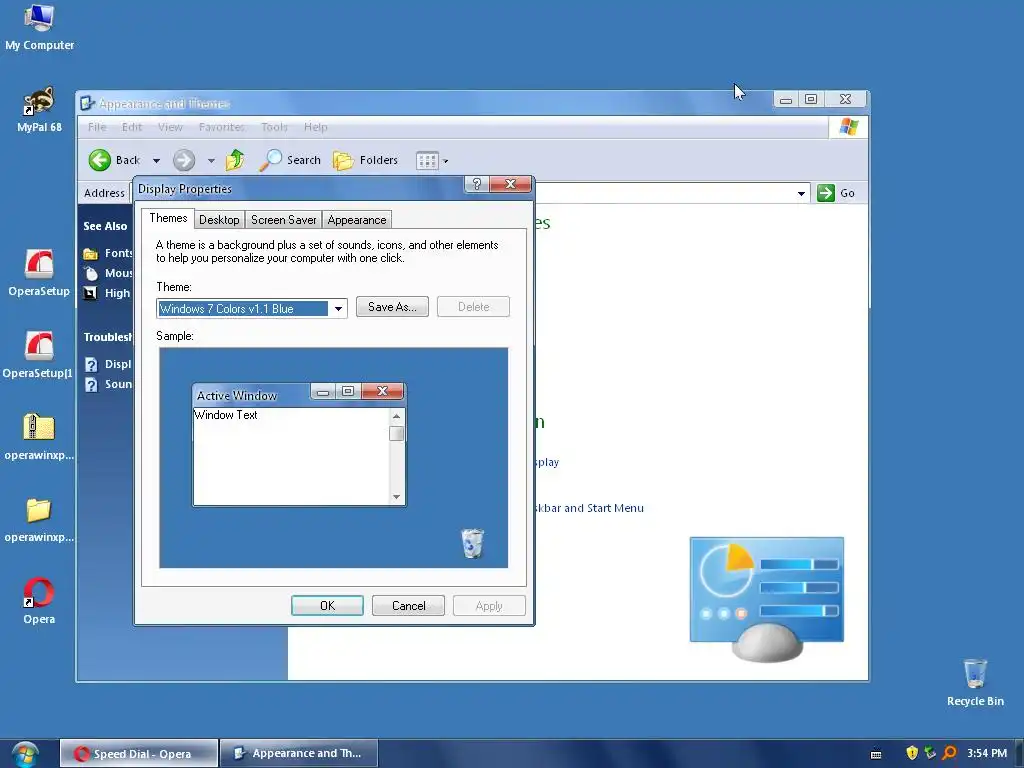Open Taskbar and Start Menu link

[589, 508]
